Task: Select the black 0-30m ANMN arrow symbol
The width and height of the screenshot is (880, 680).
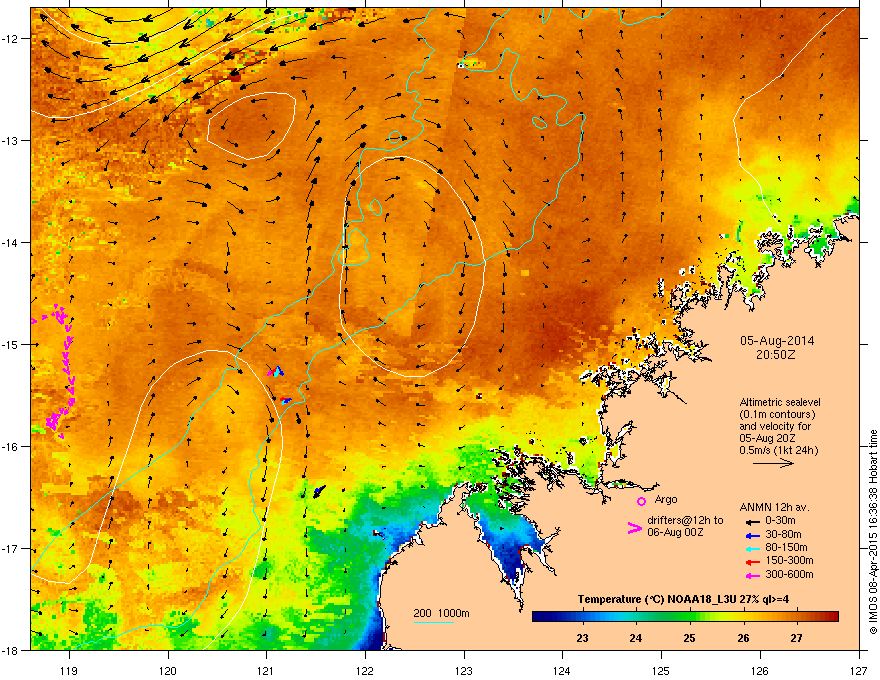Action: click(753, 521)
